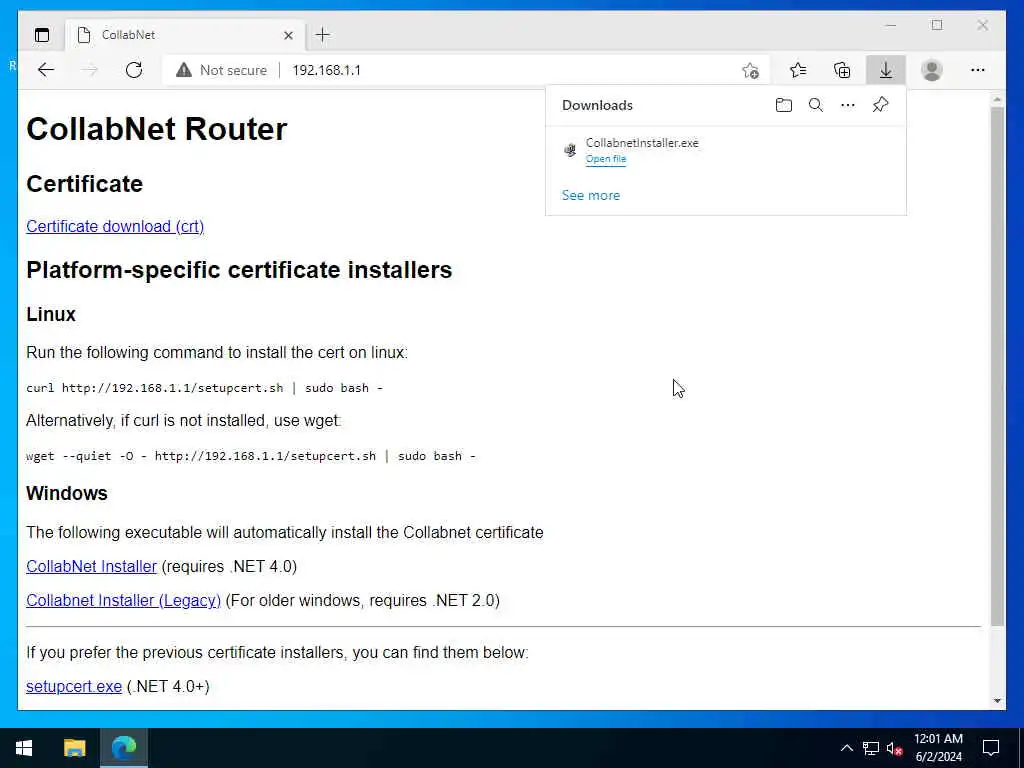Add this page to favorites
This screenshot has width=1024, height=768.
[750, 70]
